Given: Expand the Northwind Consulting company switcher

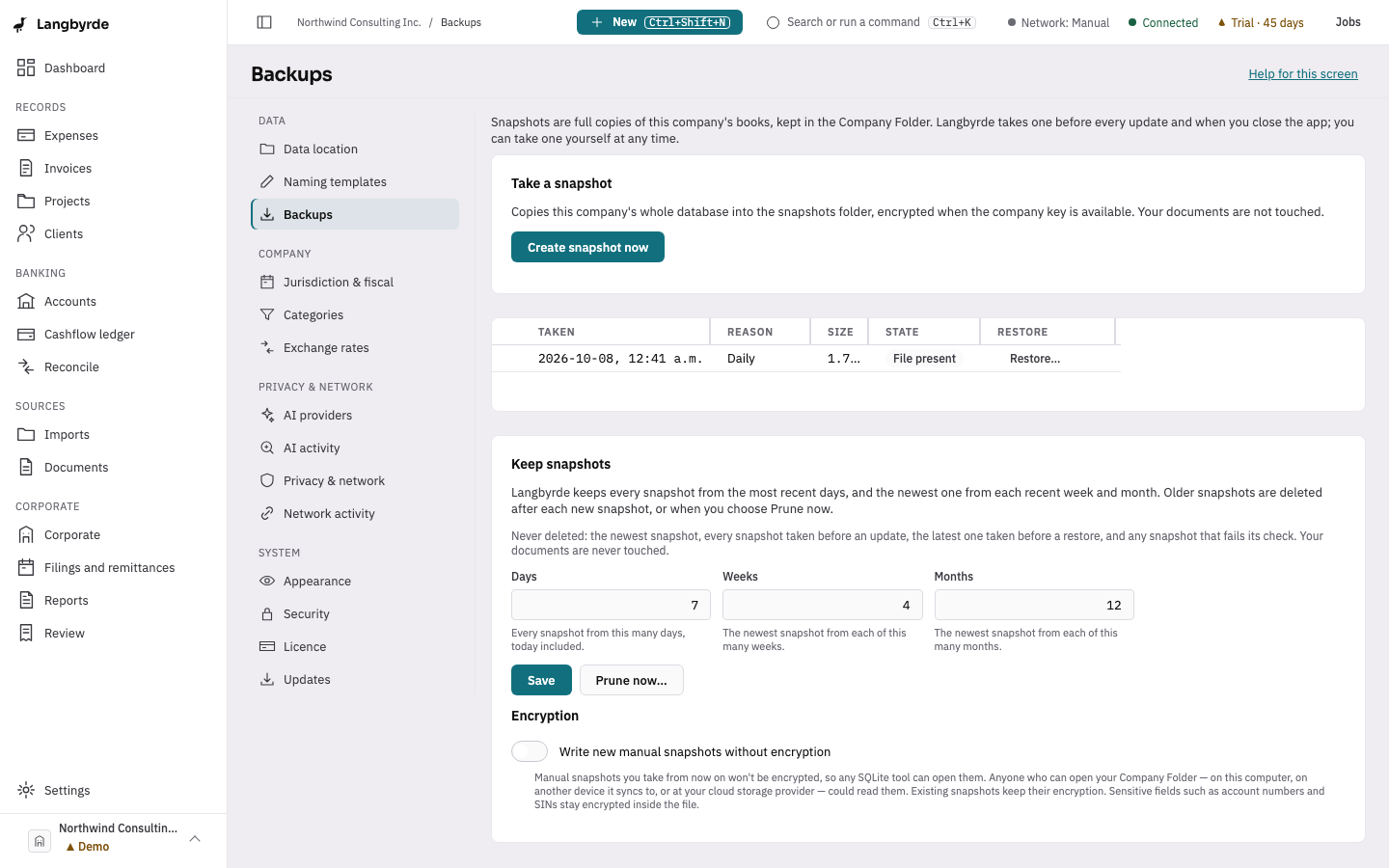Looking at the screenshot, I should pyautogui.click(x=114, y=839).
